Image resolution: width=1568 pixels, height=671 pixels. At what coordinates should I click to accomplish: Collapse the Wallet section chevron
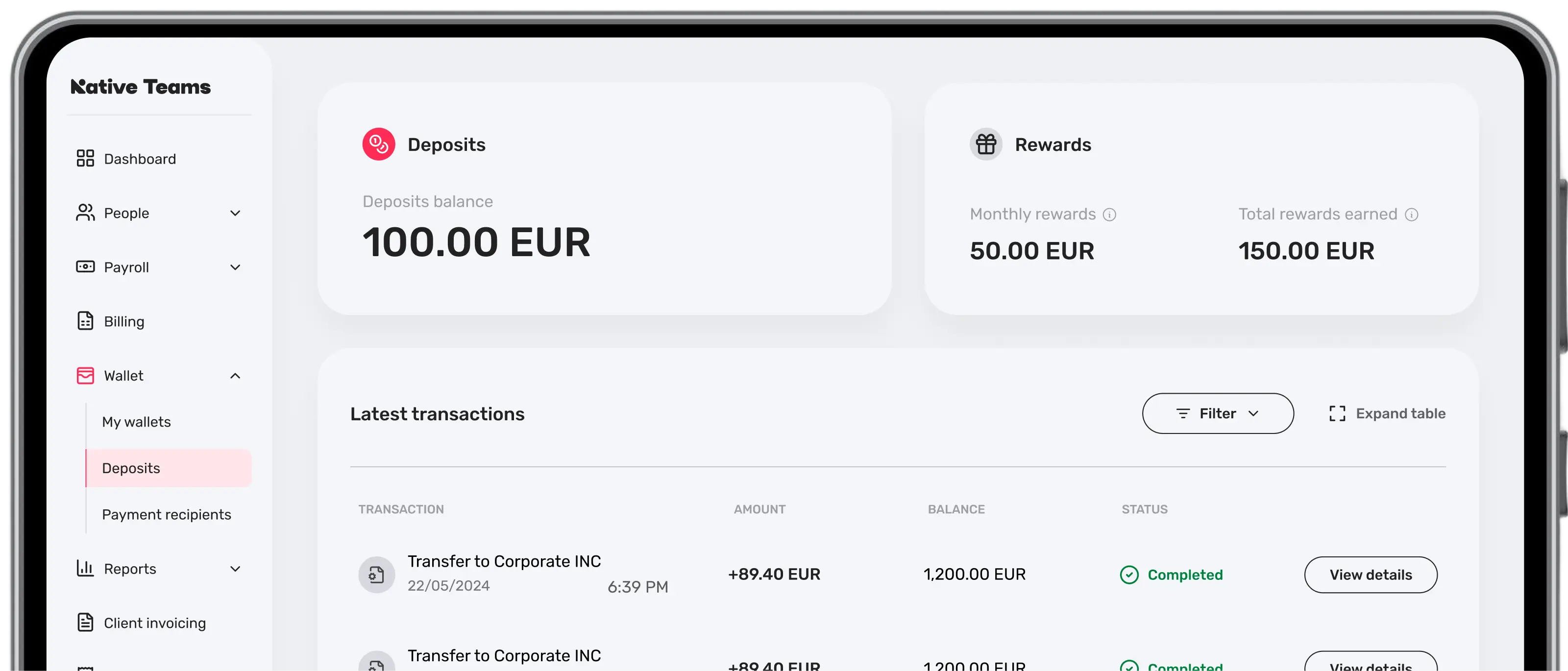[x=235, y=376]
